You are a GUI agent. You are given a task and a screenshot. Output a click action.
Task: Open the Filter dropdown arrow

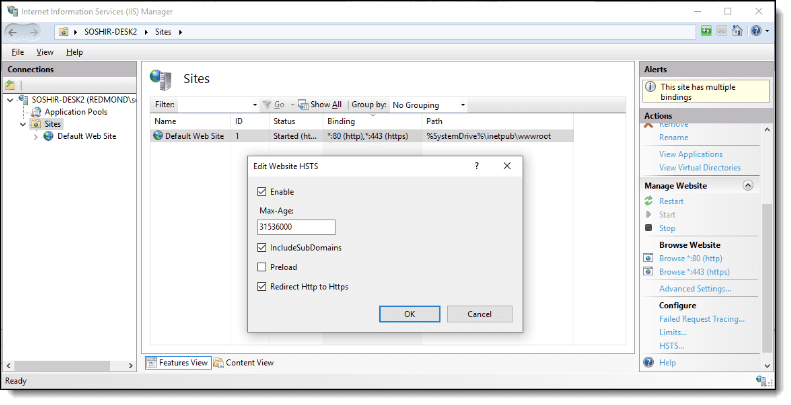(x=255, y=105)
